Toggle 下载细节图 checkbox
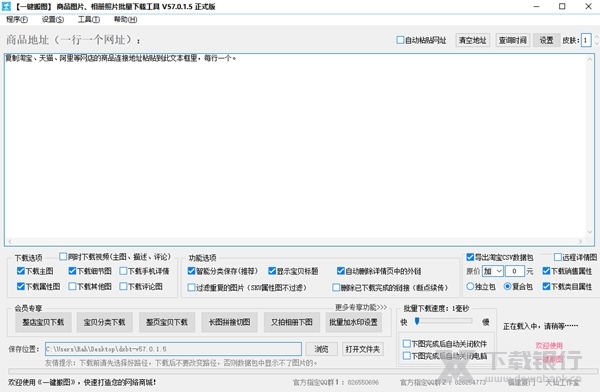The image size is (600, 392). coord(72,271)
